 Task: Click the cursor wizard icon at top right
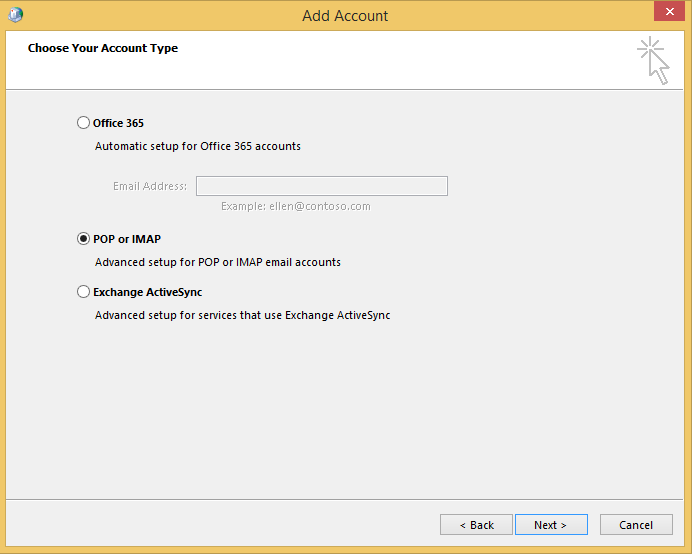pos(654,61)
